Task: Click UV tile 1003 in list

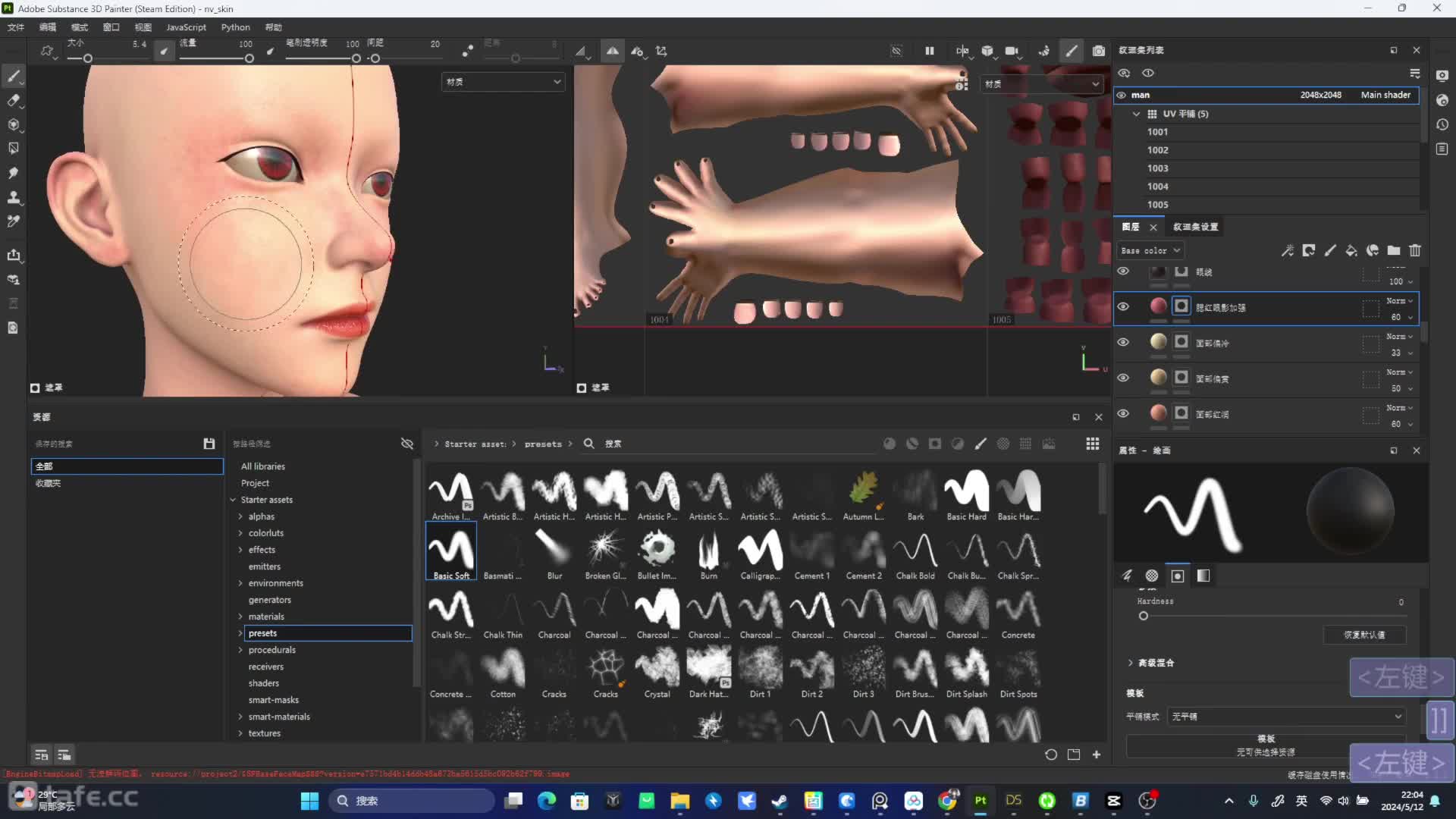Action: point(1157,168)
